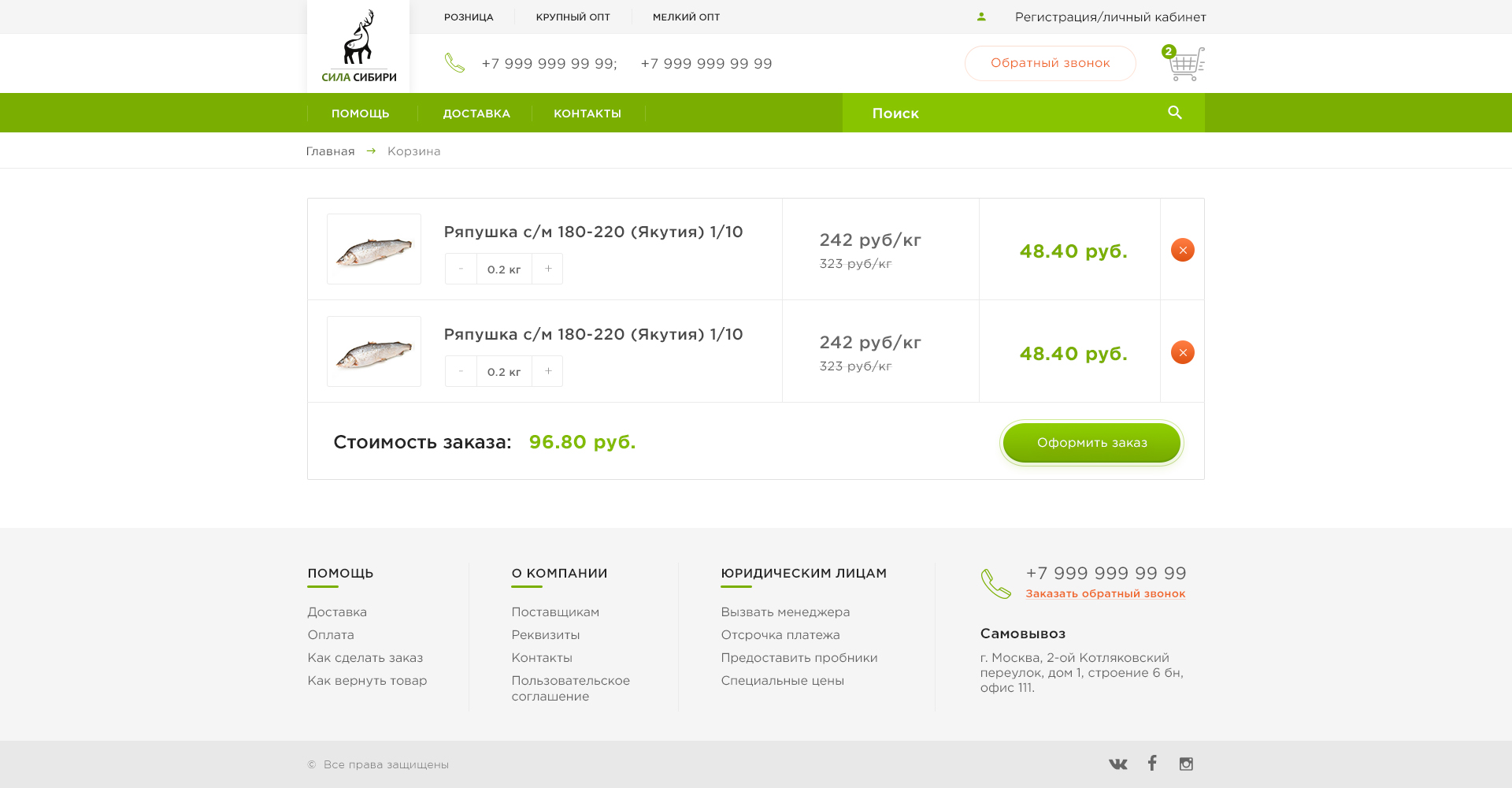This screenshot has width=1512, height=788.
Task: Open the shopping cart icon
Action: (x=1186, y=64)
